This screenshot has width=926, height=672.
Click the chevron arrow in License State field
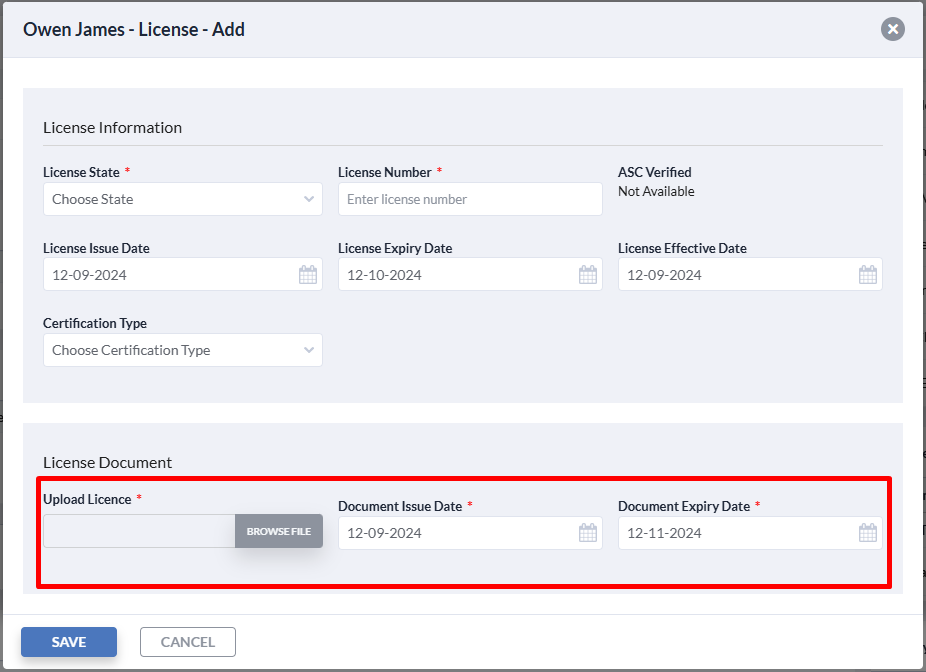tap(309, 199)
